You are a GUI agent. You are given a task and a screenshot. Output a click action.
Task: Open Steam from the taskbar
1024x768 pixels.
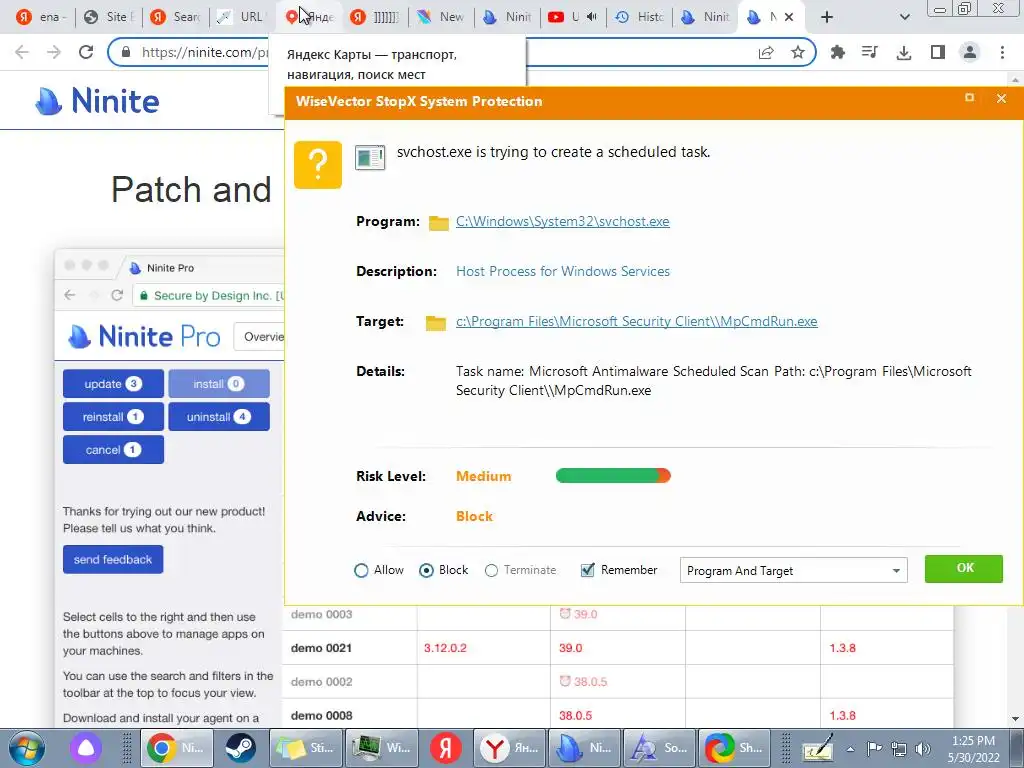241,748
